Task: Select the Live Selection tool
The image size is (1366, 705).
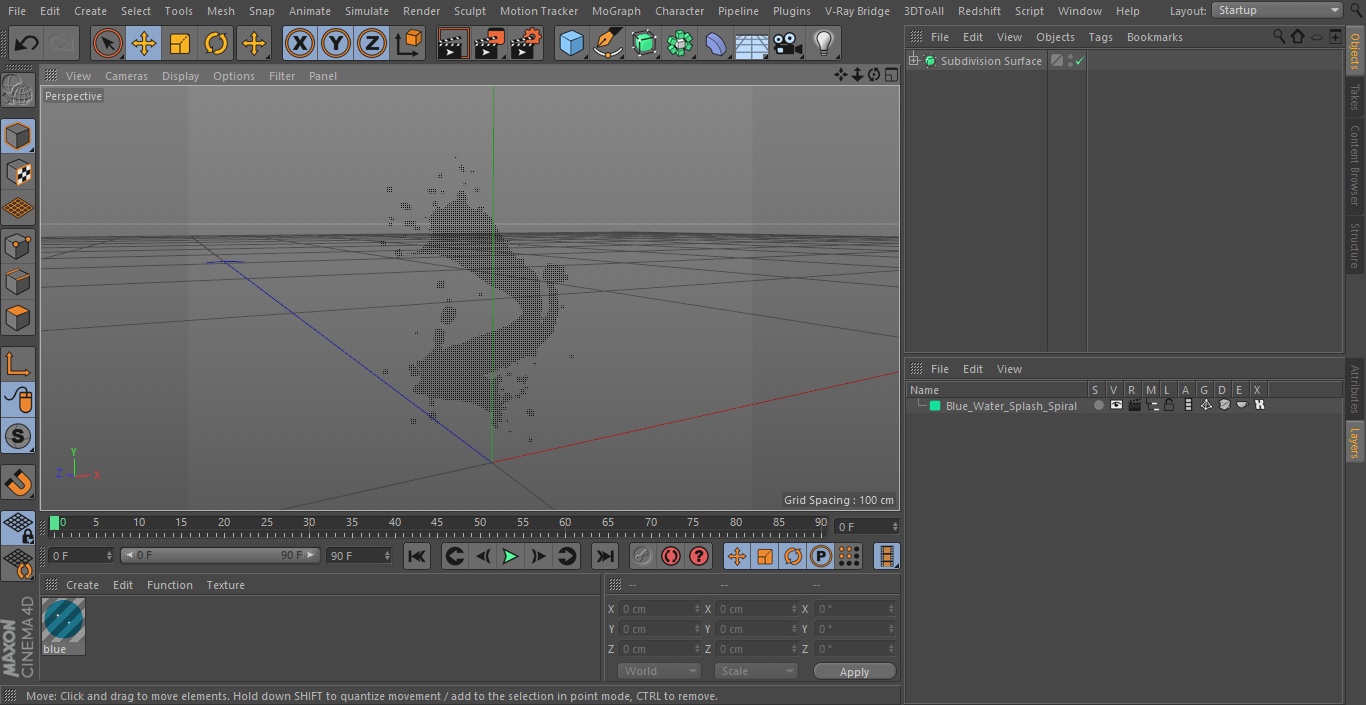Action: (x=107, y=43)
